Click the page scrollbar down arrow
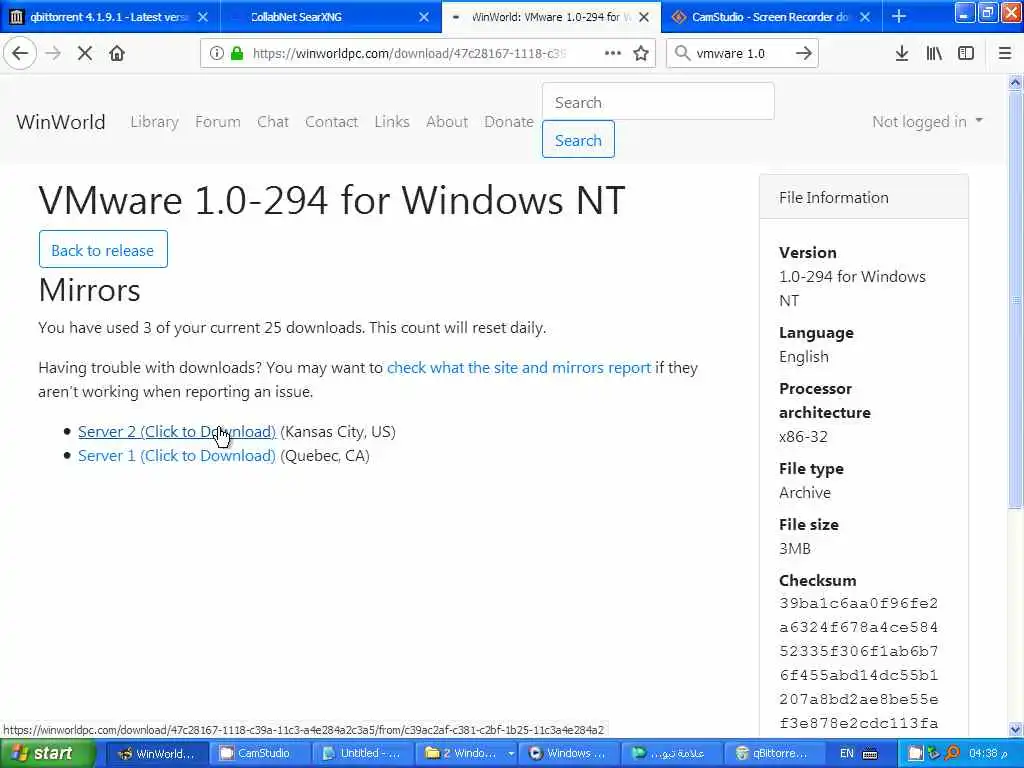This screenshot has height=768, width=1024. click(1015, 729)
